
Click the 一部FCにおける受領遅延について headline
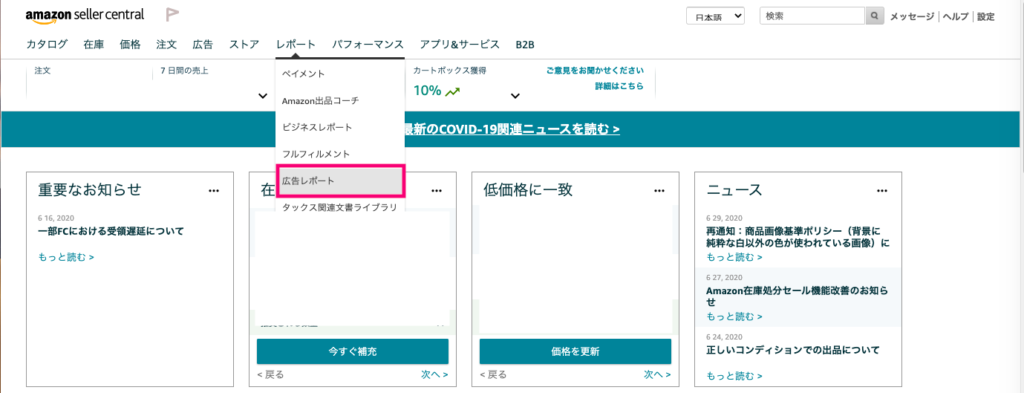(111, 231)
